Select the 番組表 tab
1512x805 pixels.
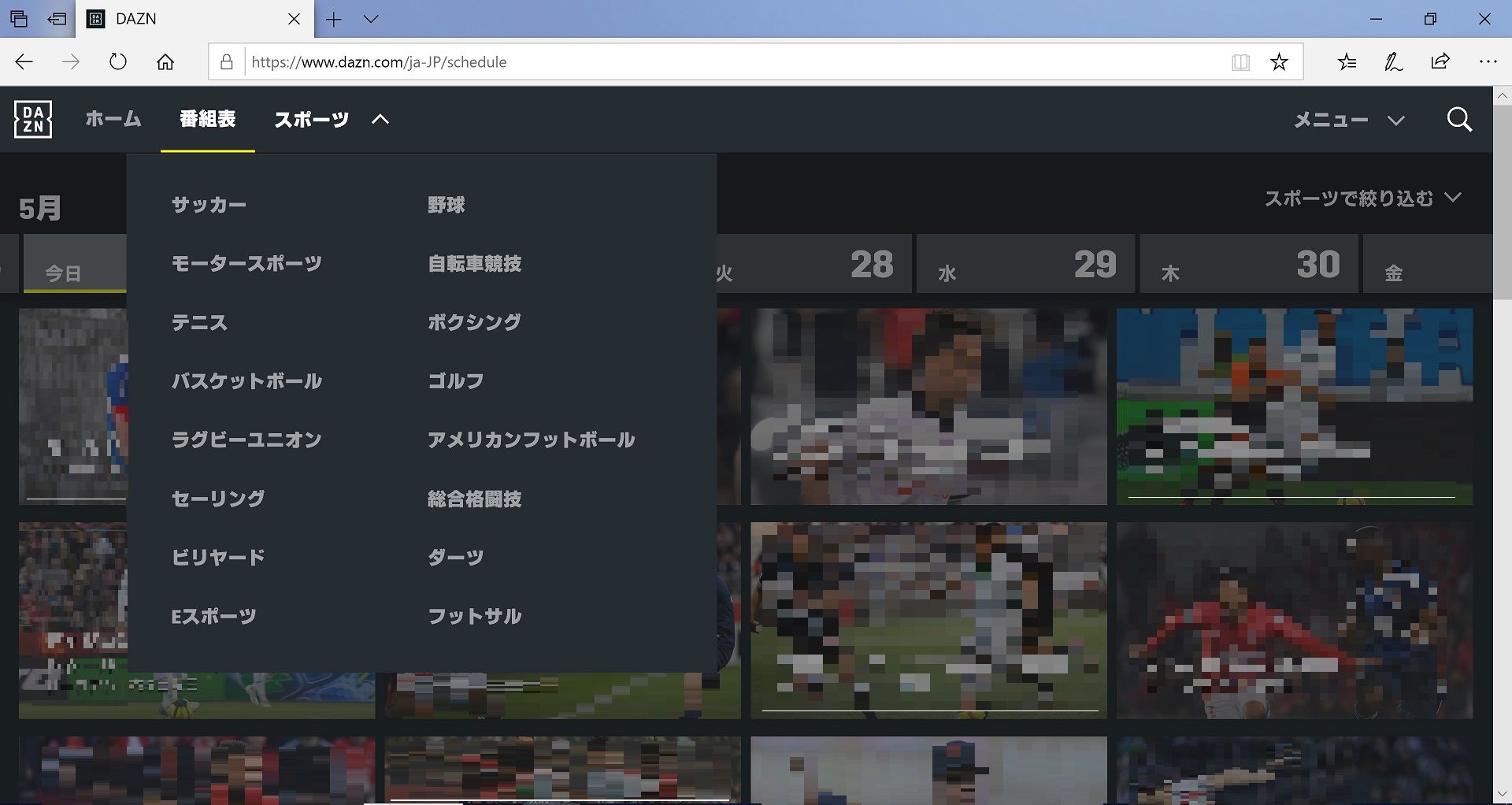(x=208, y=119)
